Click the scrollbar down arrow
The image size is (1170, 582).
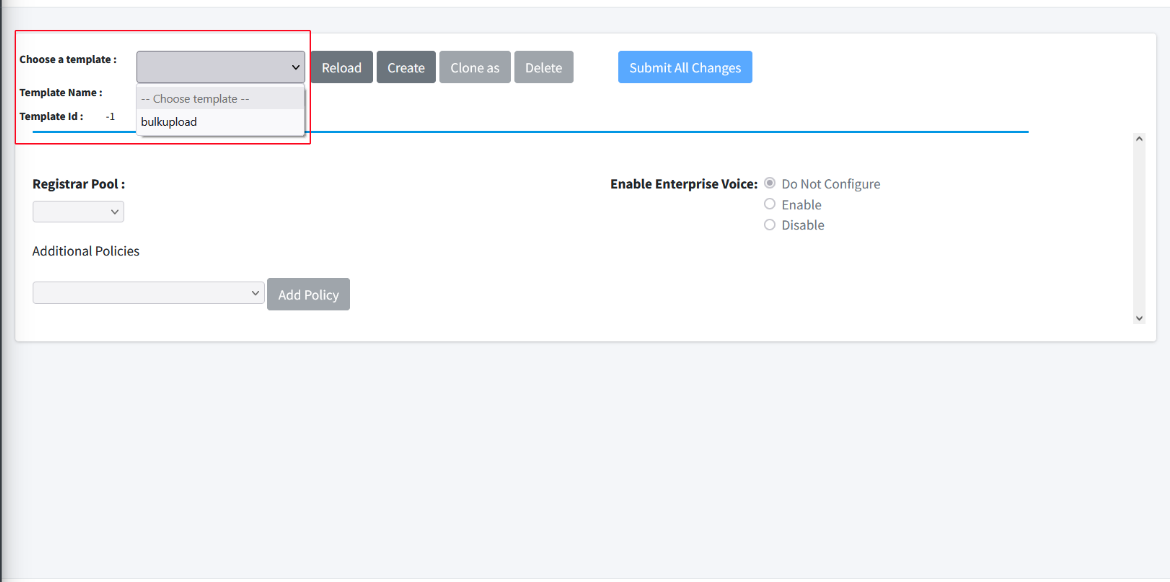pos(1139,318)
